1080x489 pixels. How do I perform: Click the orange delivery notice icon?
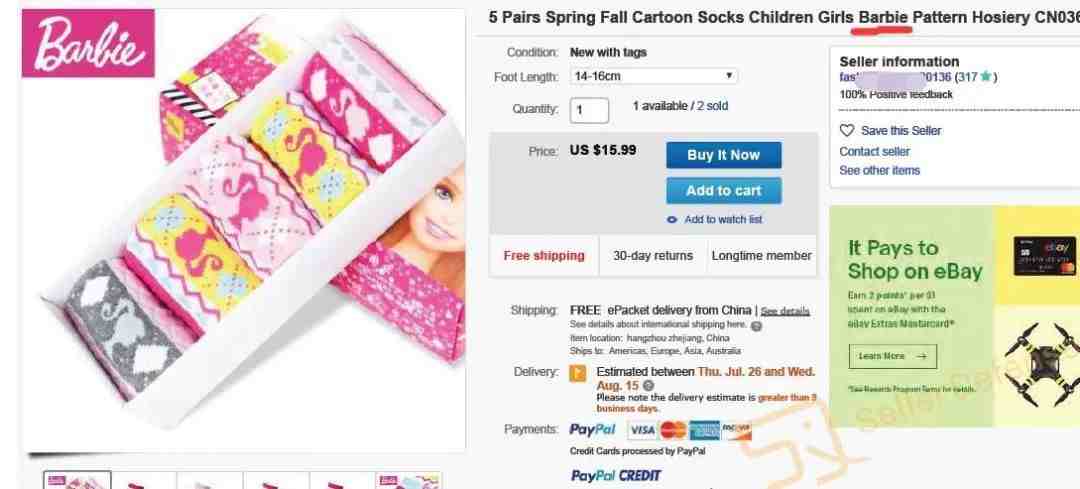577,374
